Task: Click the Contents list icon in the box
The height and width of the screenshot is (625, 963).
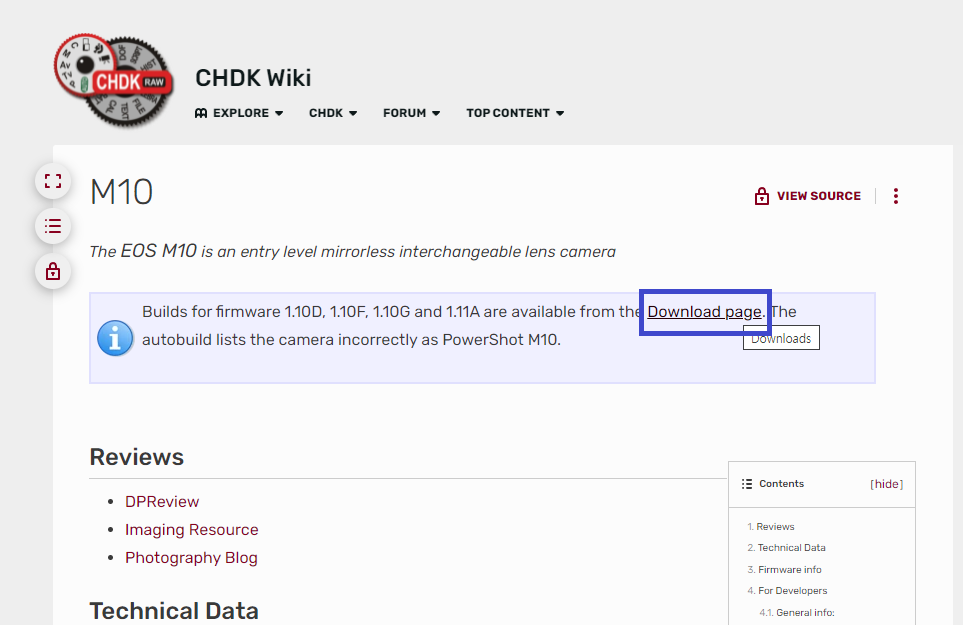Action: [747, 484]
